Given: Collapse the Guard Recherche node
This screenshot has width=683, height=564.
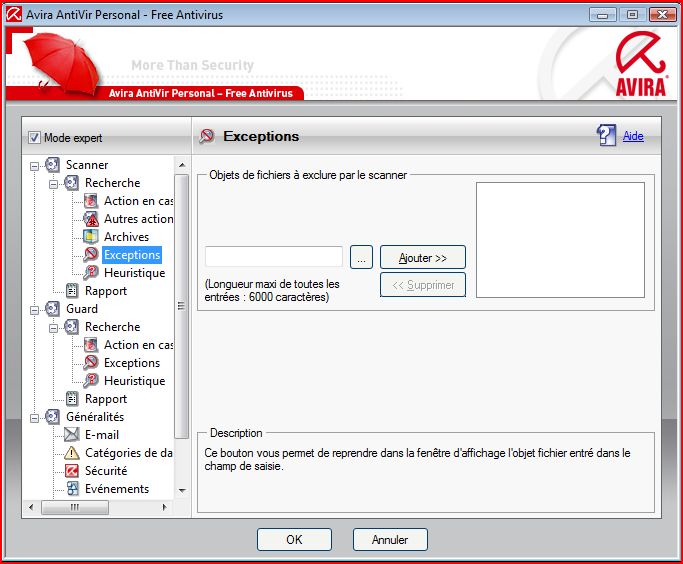Looking at the screenshot, I should pos(53,328).
